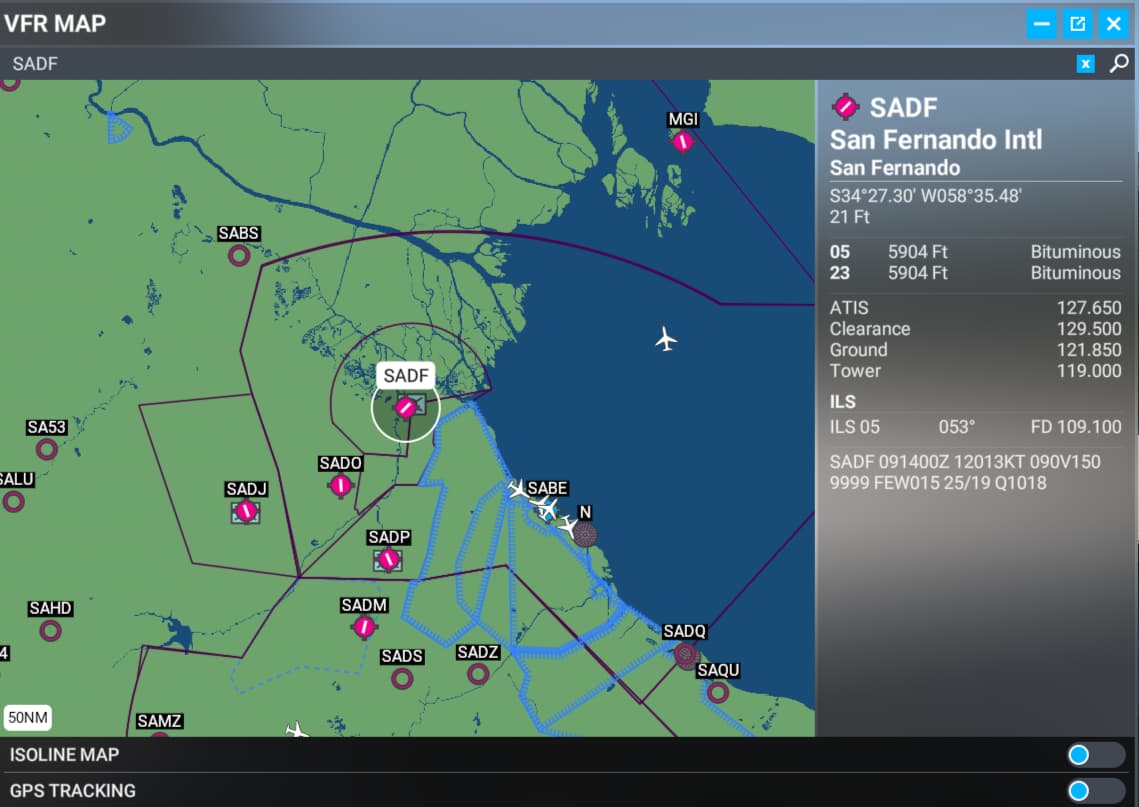Click the aircraft traffic icon near SABE
Screen dimensions: 1139x807
pyautogui.click(x=546, y=510)
